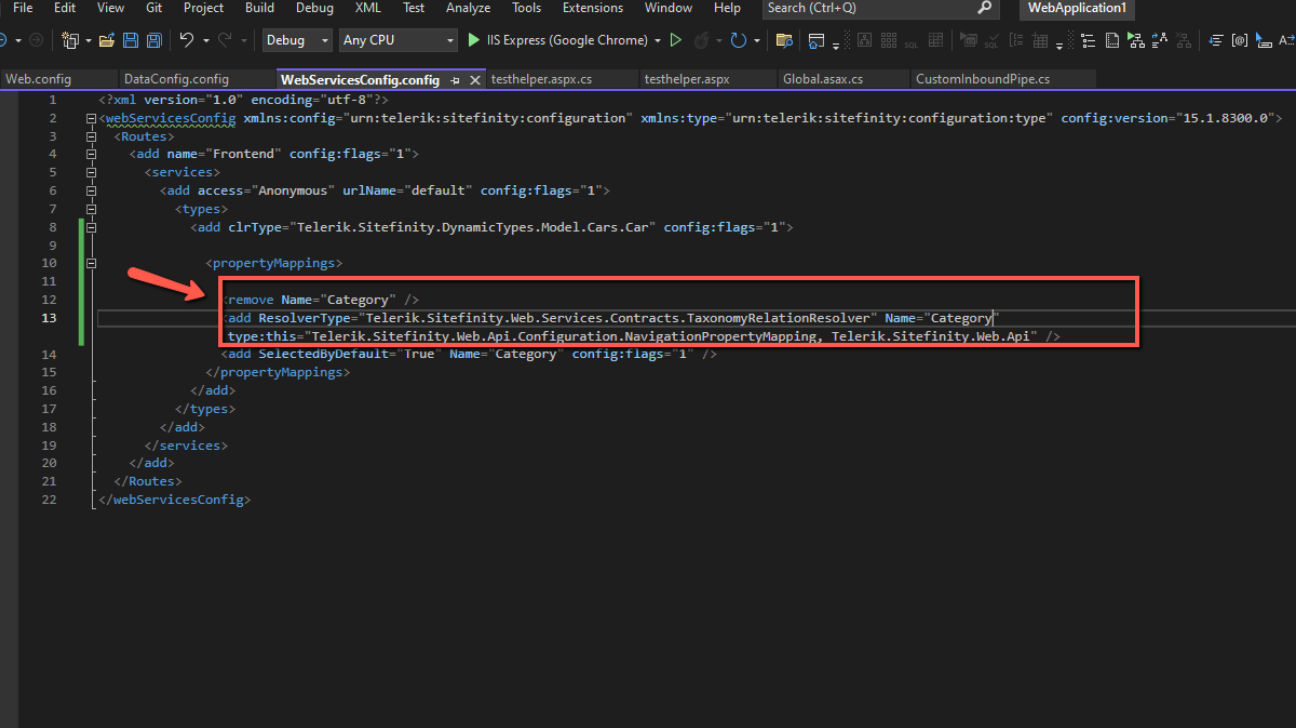Open the Build menu
The width and height of the screenshot is (1296, 728).
(259, 8)
